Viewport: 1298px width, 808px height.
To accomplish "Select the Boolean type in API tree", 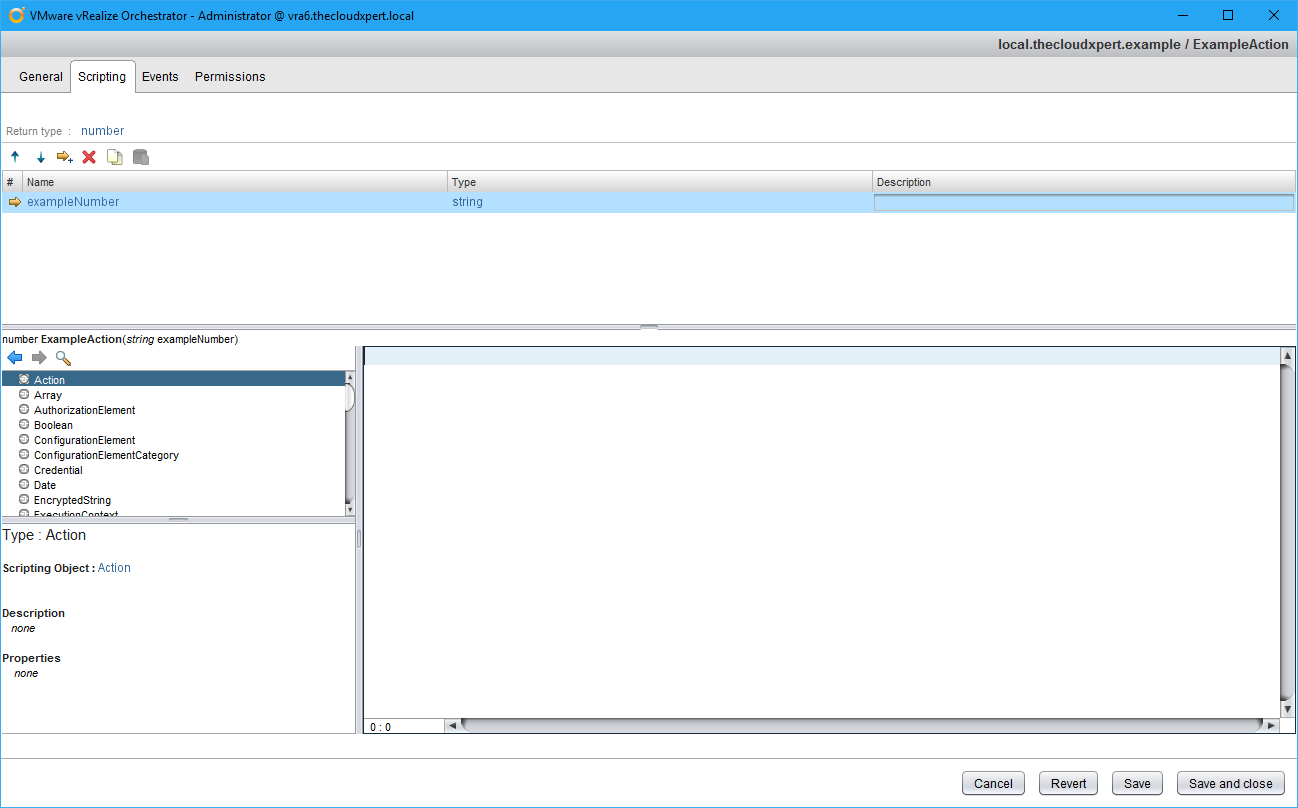I will pos(53,425).
